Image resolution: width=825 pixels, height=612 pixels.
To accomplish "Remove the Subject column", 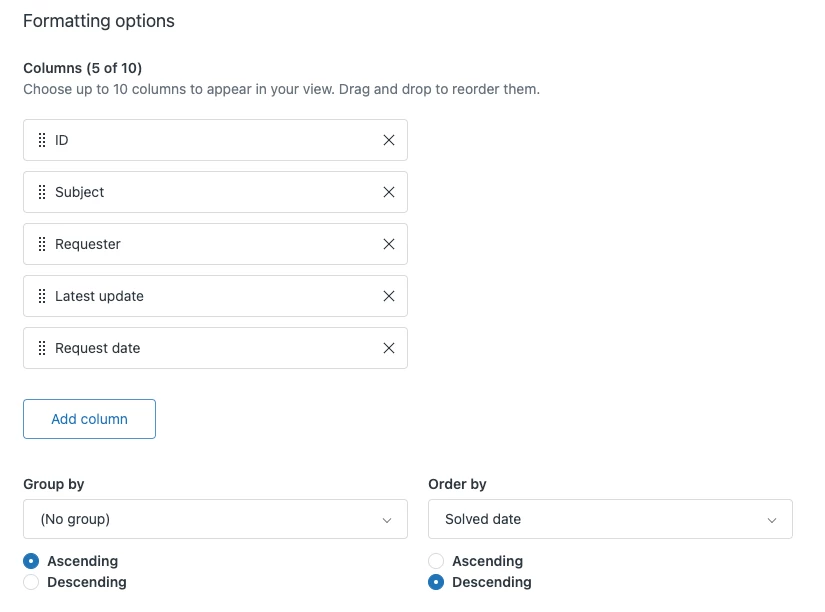I will pos(389,192).
